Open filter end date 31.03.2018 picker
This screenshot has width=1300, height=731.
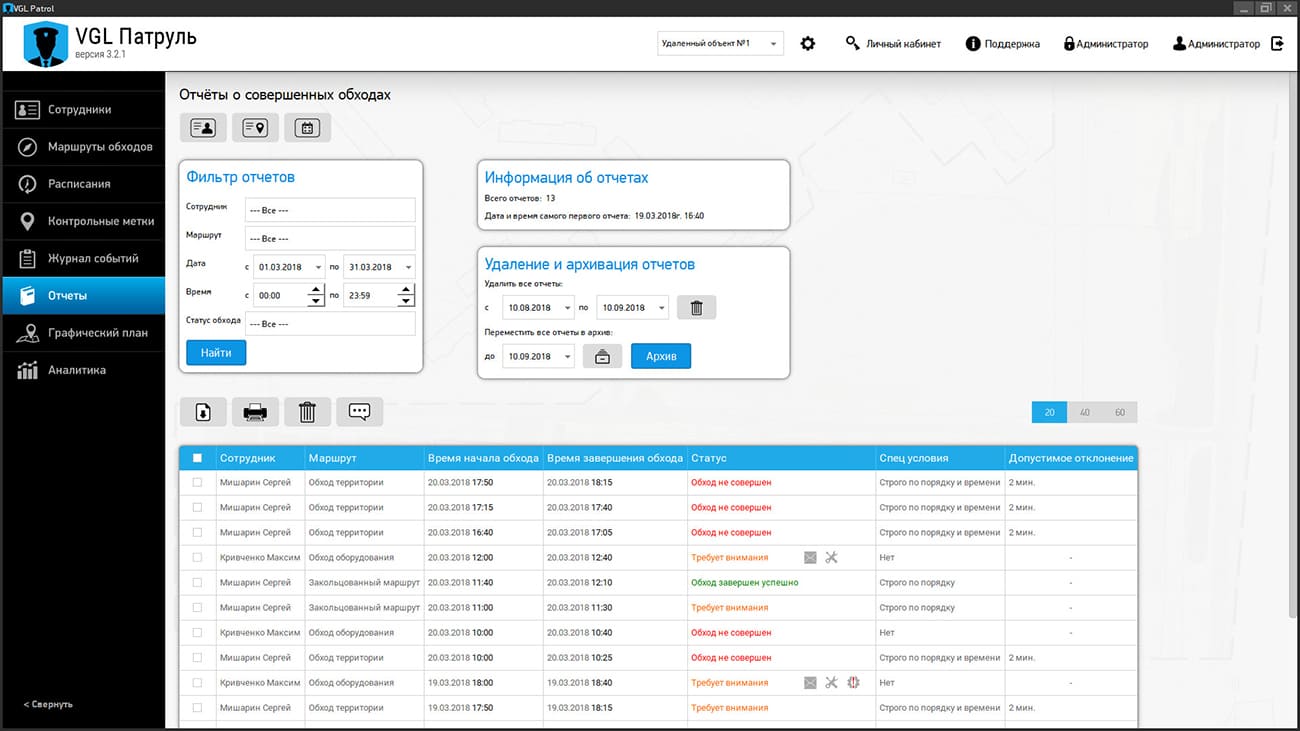pos(379,267)
